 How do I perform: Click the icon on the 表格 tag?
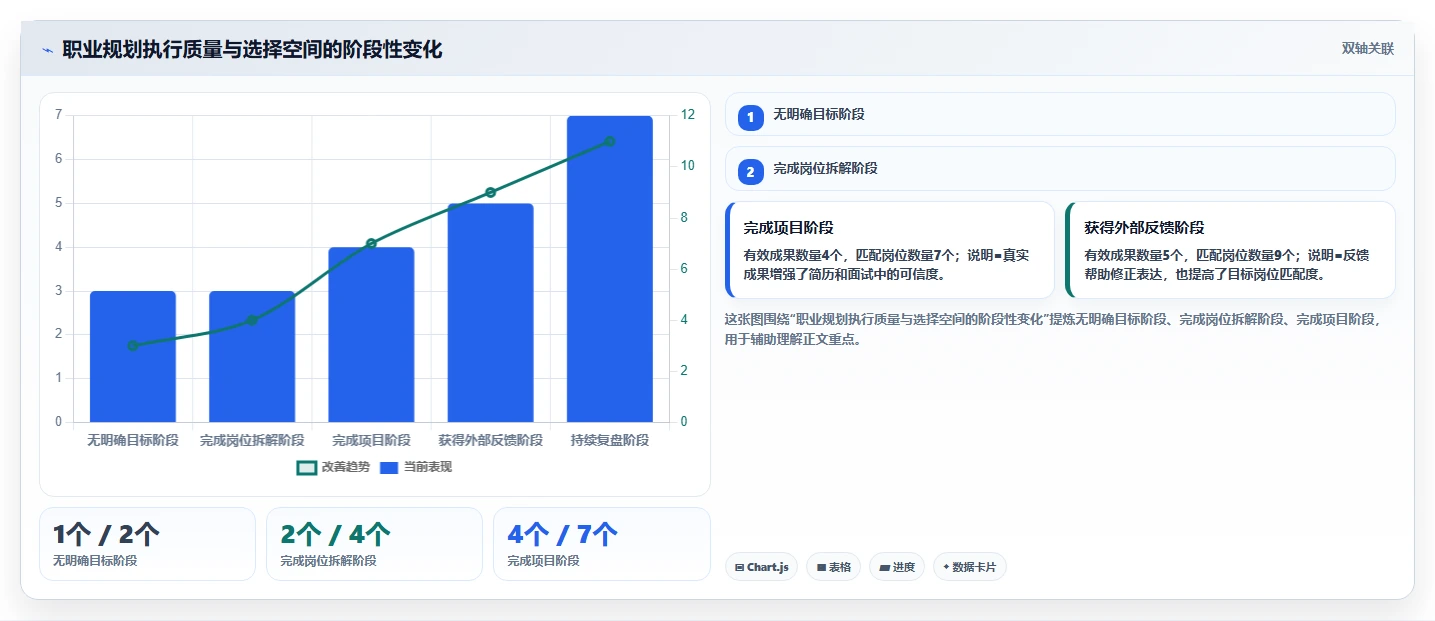click(x=821, y=567)
